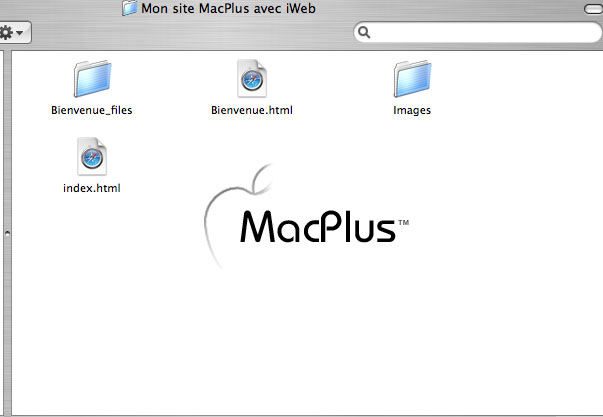Screen dimensions: 603x417
Task: Click the window title Mon site MacPlus avec iWeb
Action: 228,8
